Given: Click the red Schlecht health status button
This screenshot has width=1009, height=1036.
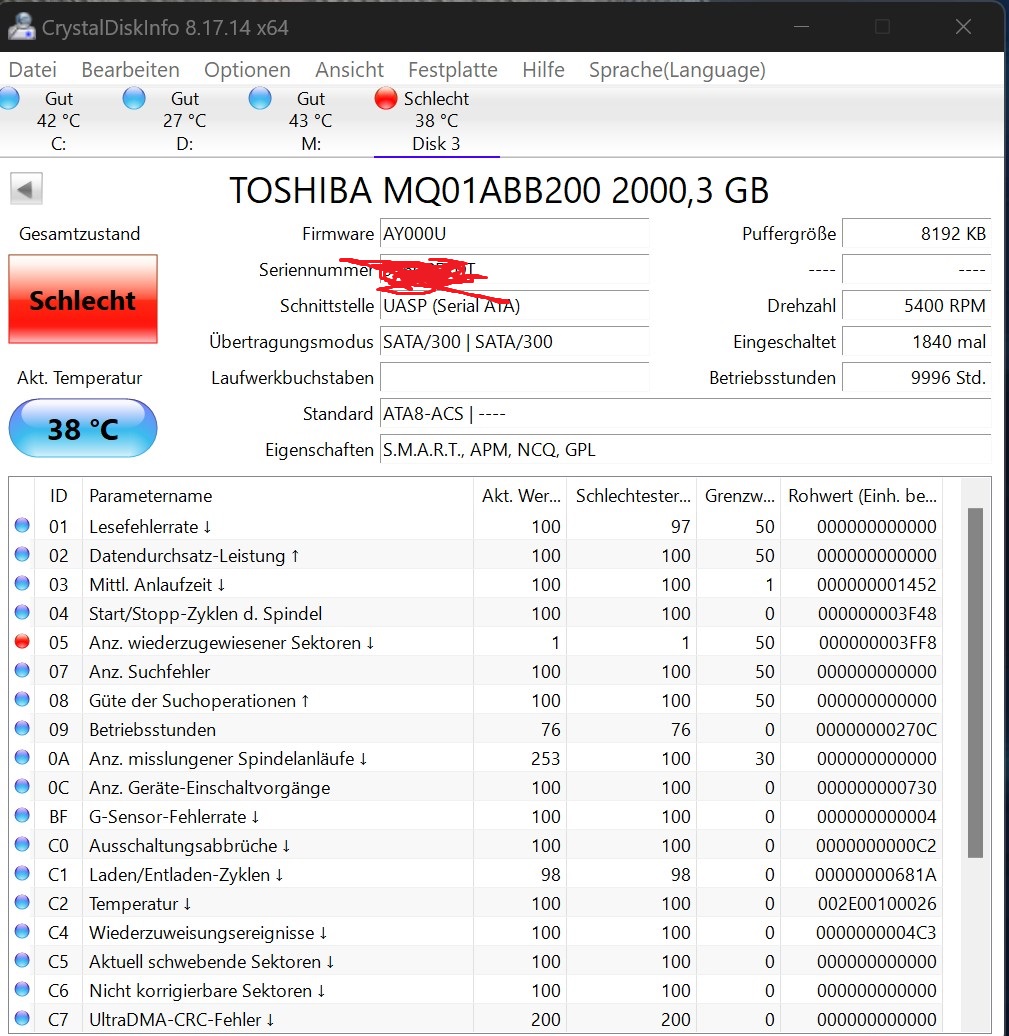Looking at the screenshot, I should [x=83, y=299].
